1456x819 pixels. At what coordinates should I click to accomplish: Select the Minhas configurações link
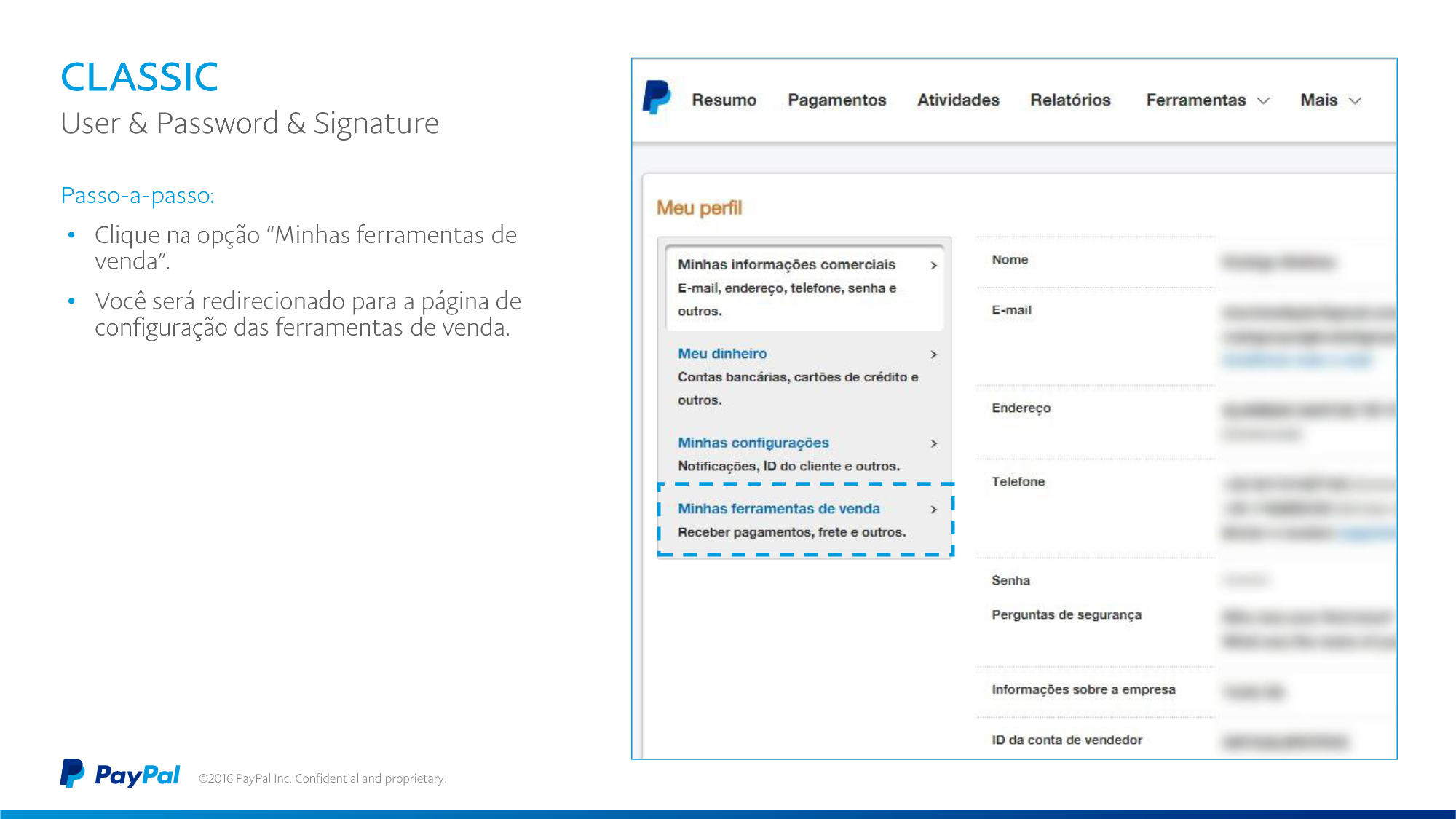(x=753, y=443)
